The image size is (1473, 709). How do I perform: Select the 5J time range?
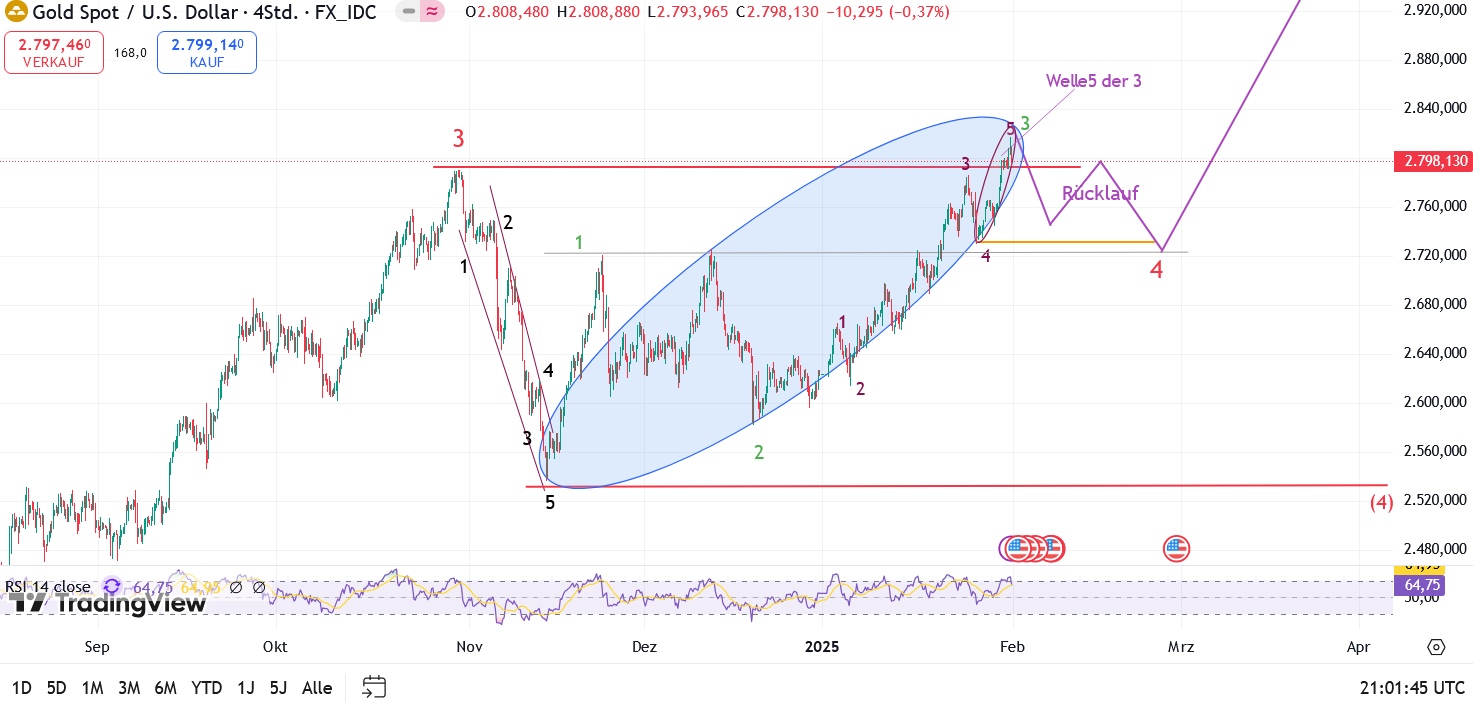(279, 688)
